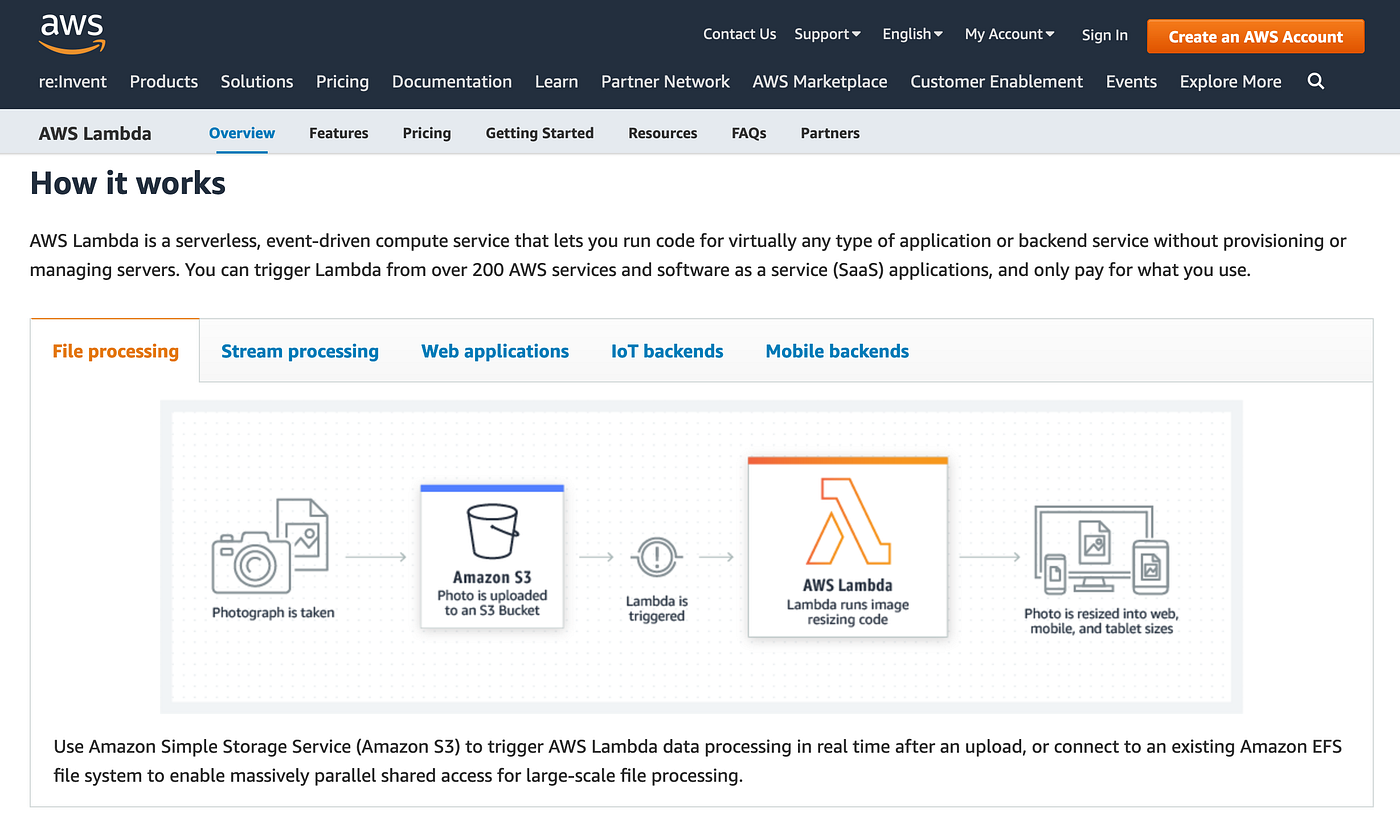Switch to IoT backends tab
Image resolution: width=1400 pixels, height=822 pixels.
(x=667, y=351)
